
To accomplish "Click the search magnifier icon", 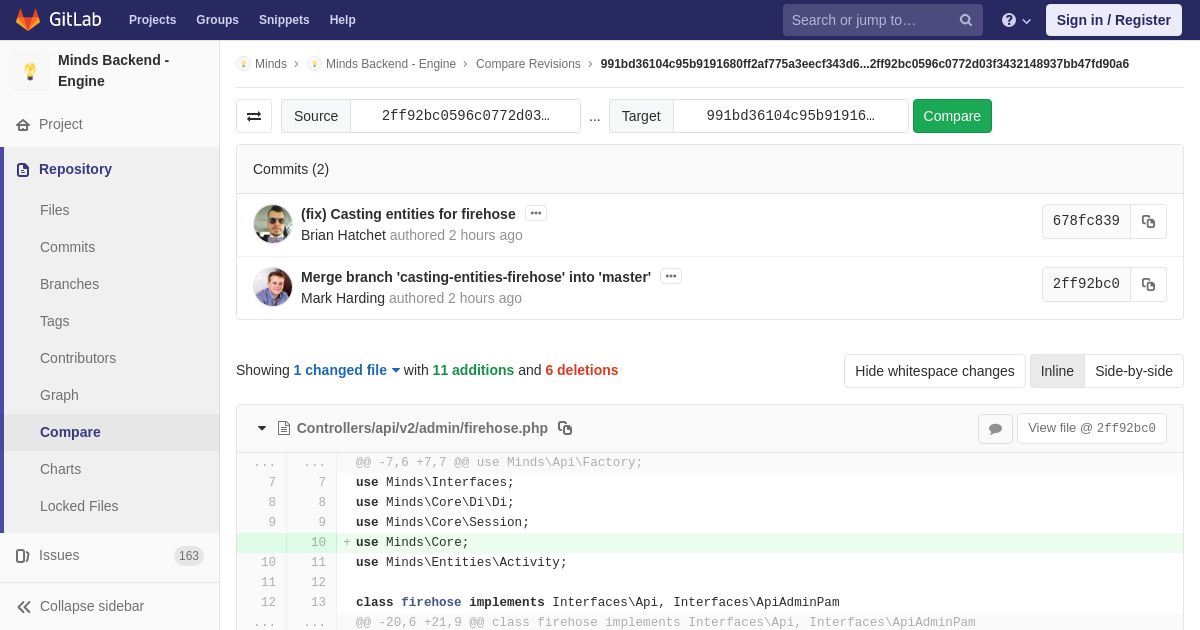I will (965, 20).
